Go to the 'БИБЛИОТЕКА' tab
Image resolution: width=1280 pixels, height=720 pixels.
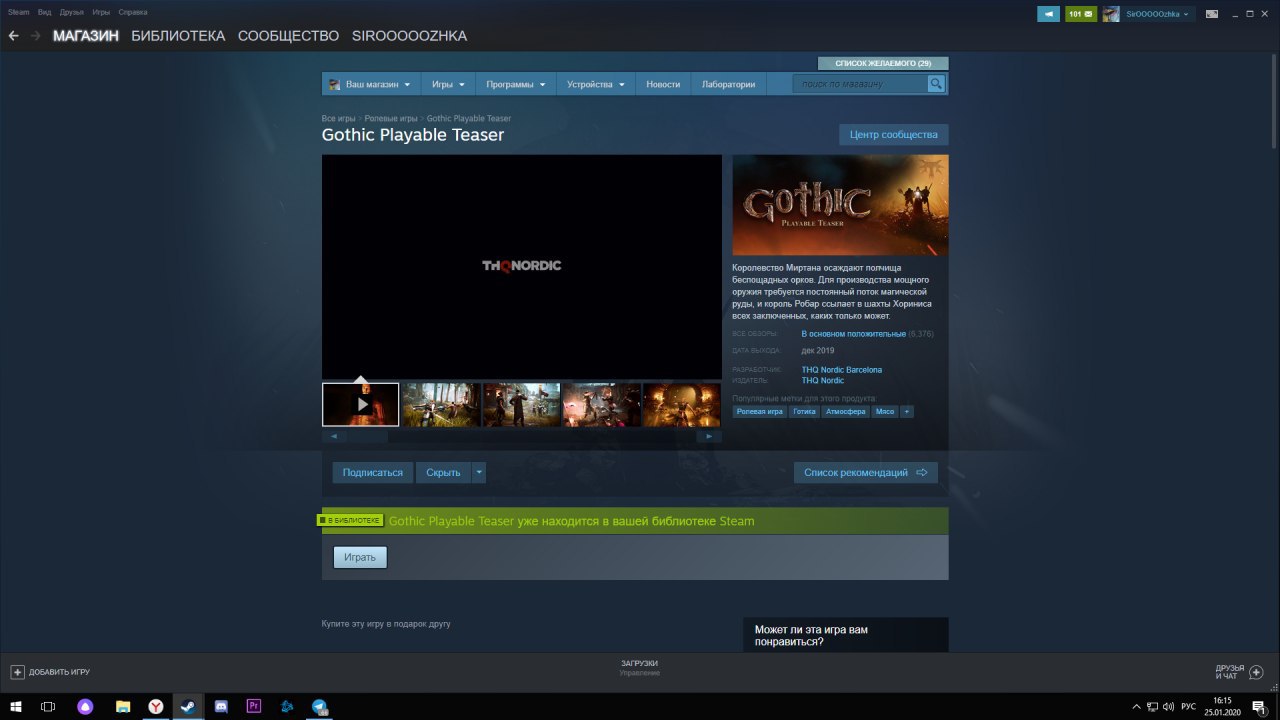[178, 36]
